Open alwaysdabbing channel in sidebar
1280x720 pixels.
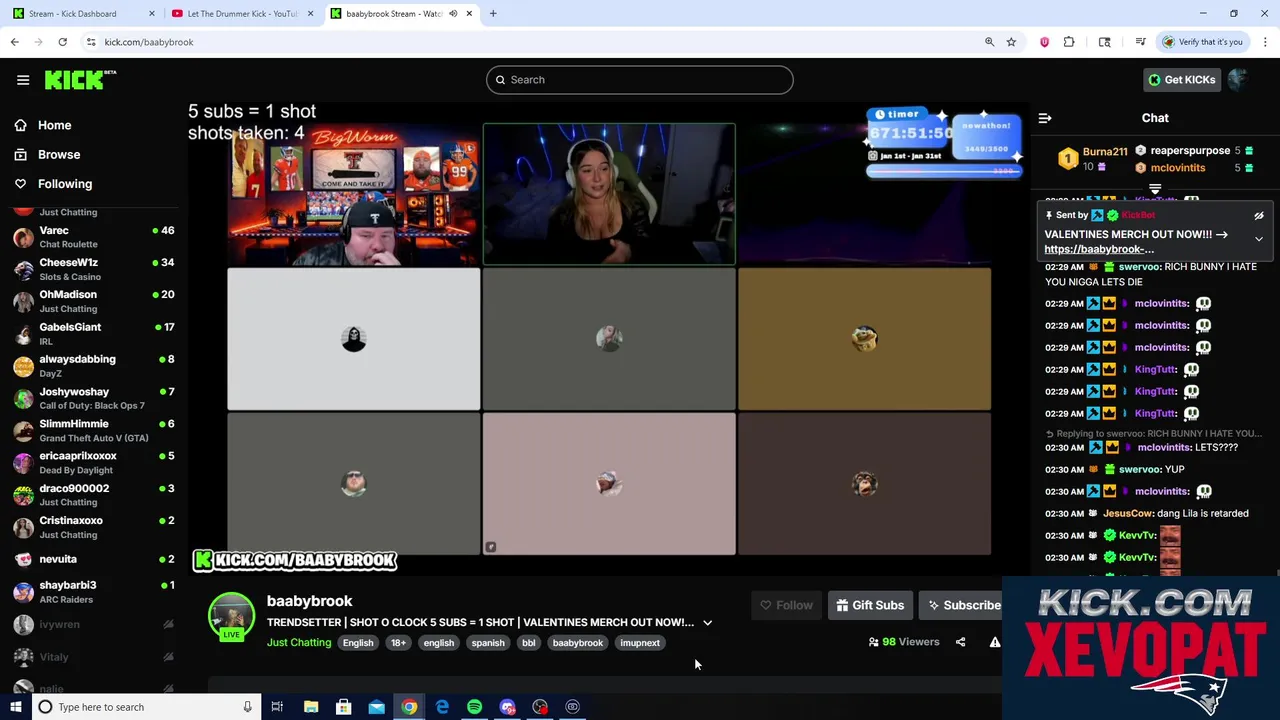92,366
